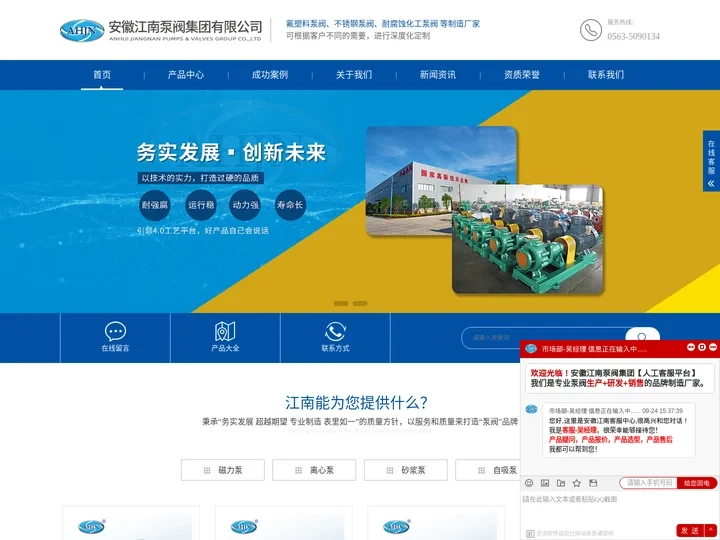
Task: Click 发送 send button in chat
Action: [x=690, y=530]
